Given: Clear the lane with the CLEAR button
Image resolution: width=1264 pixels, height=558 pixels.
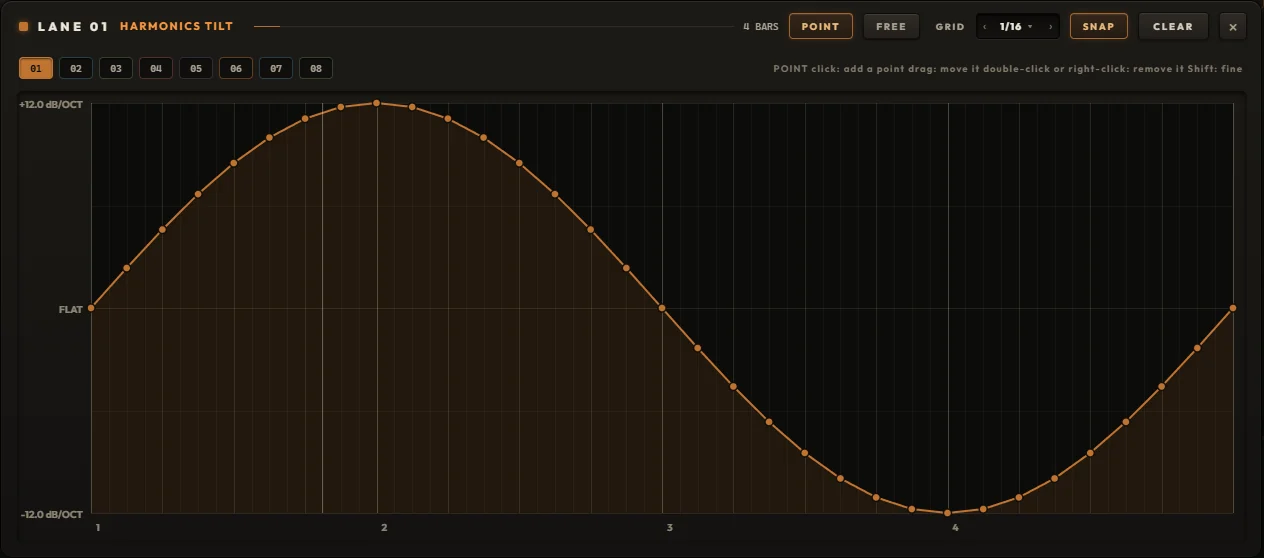Looking at the screenshot, I should coord(1173,26).
